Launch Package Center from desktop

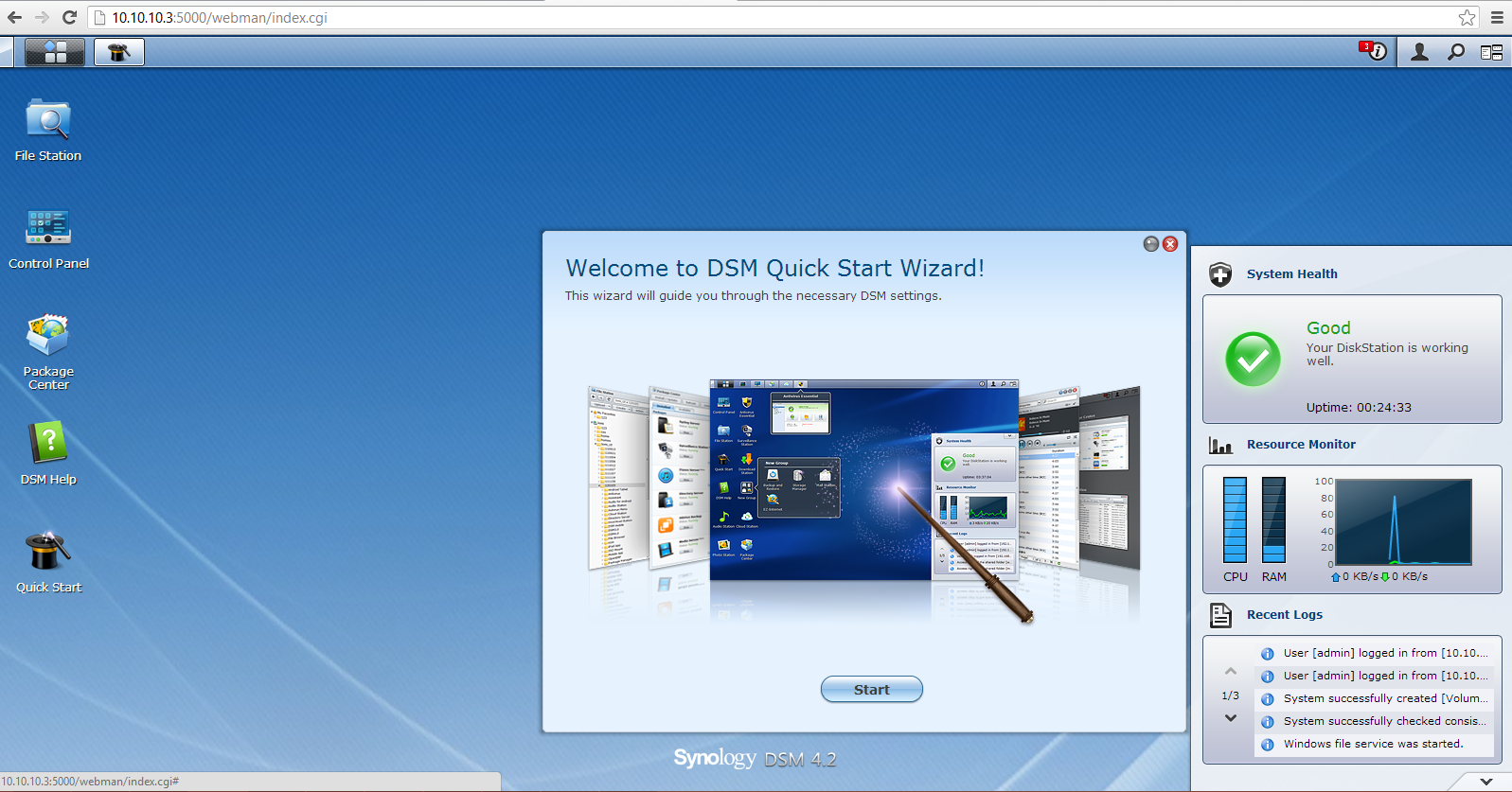tap(47, 336)
